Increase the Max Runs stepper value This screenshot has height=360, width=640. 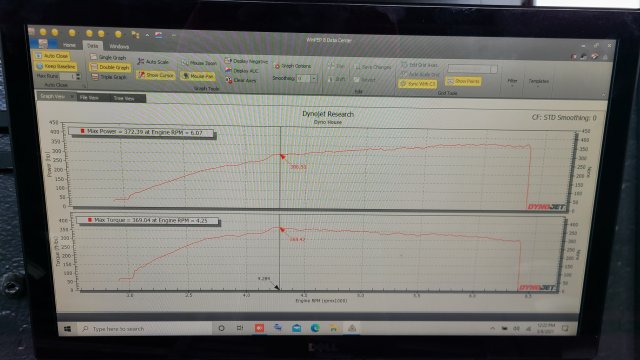[x=78, y=75]
